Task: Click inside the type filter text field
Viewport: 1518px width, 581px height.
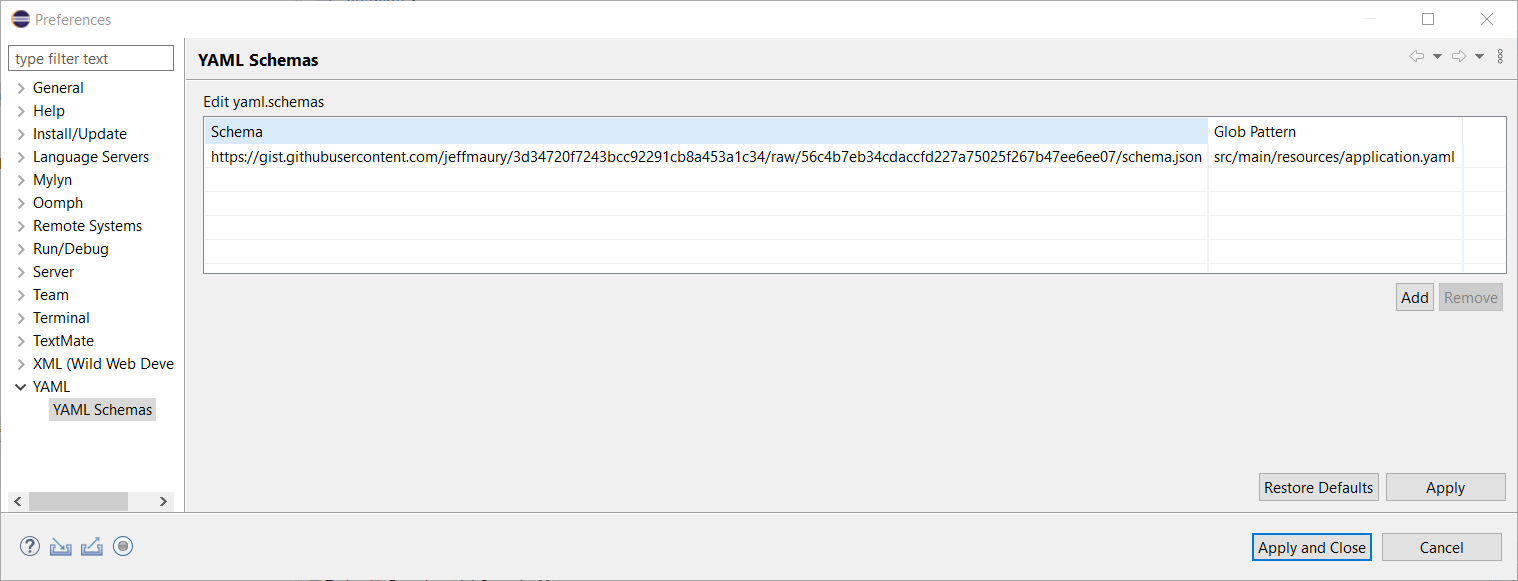Action: [90, 57]
